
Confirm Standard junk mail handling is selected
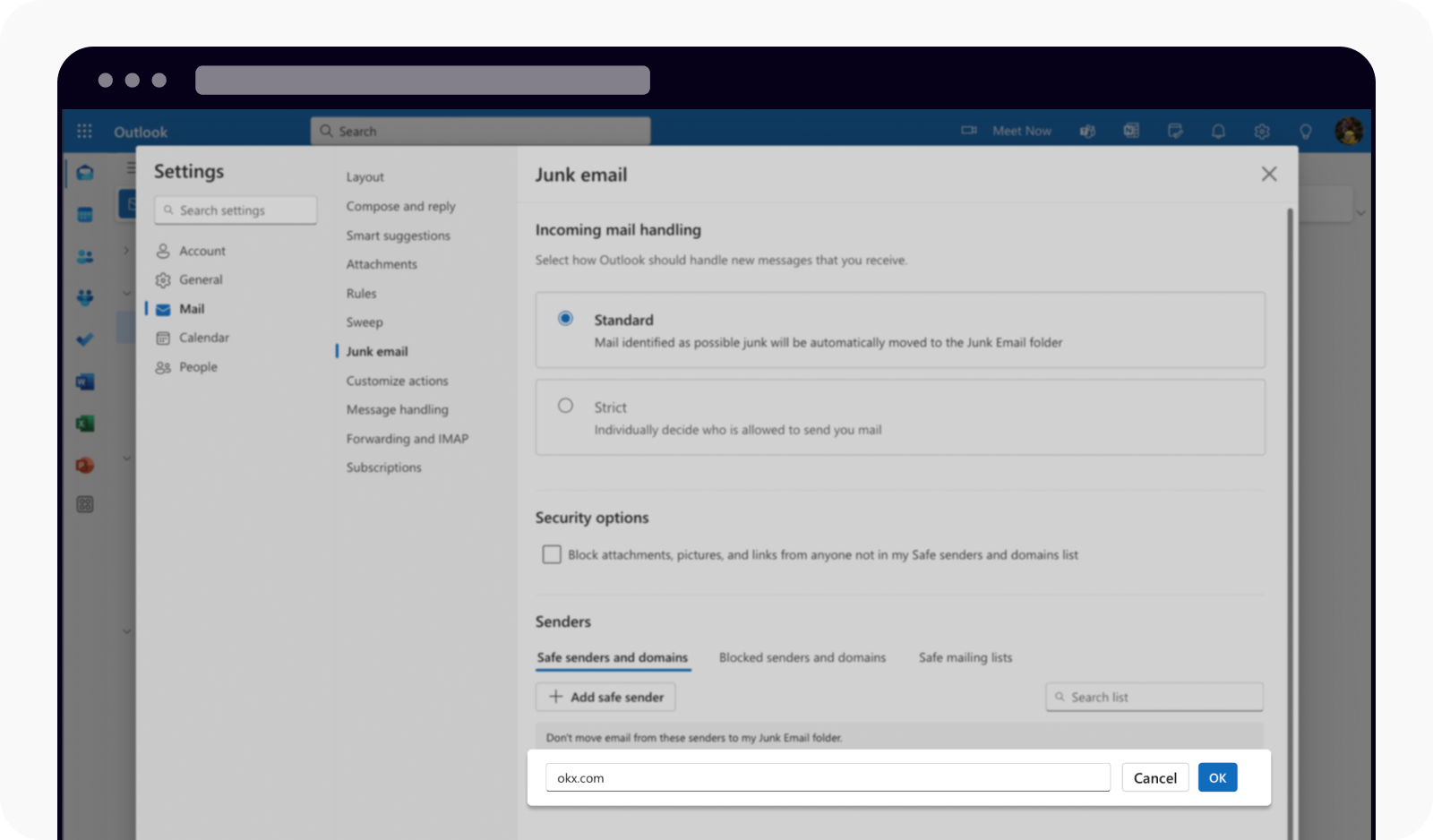(x=565, y=317)
